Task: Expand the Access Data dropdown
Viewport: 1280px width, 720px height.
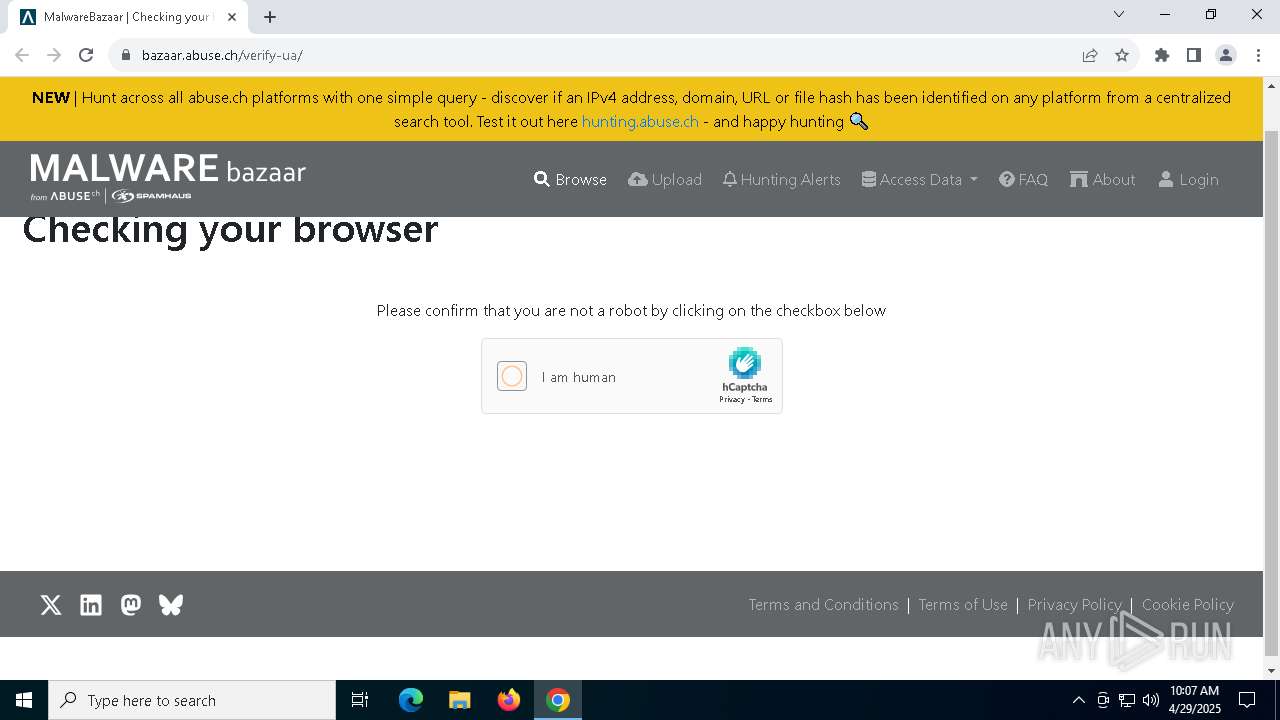Action: tap(919, 179)
